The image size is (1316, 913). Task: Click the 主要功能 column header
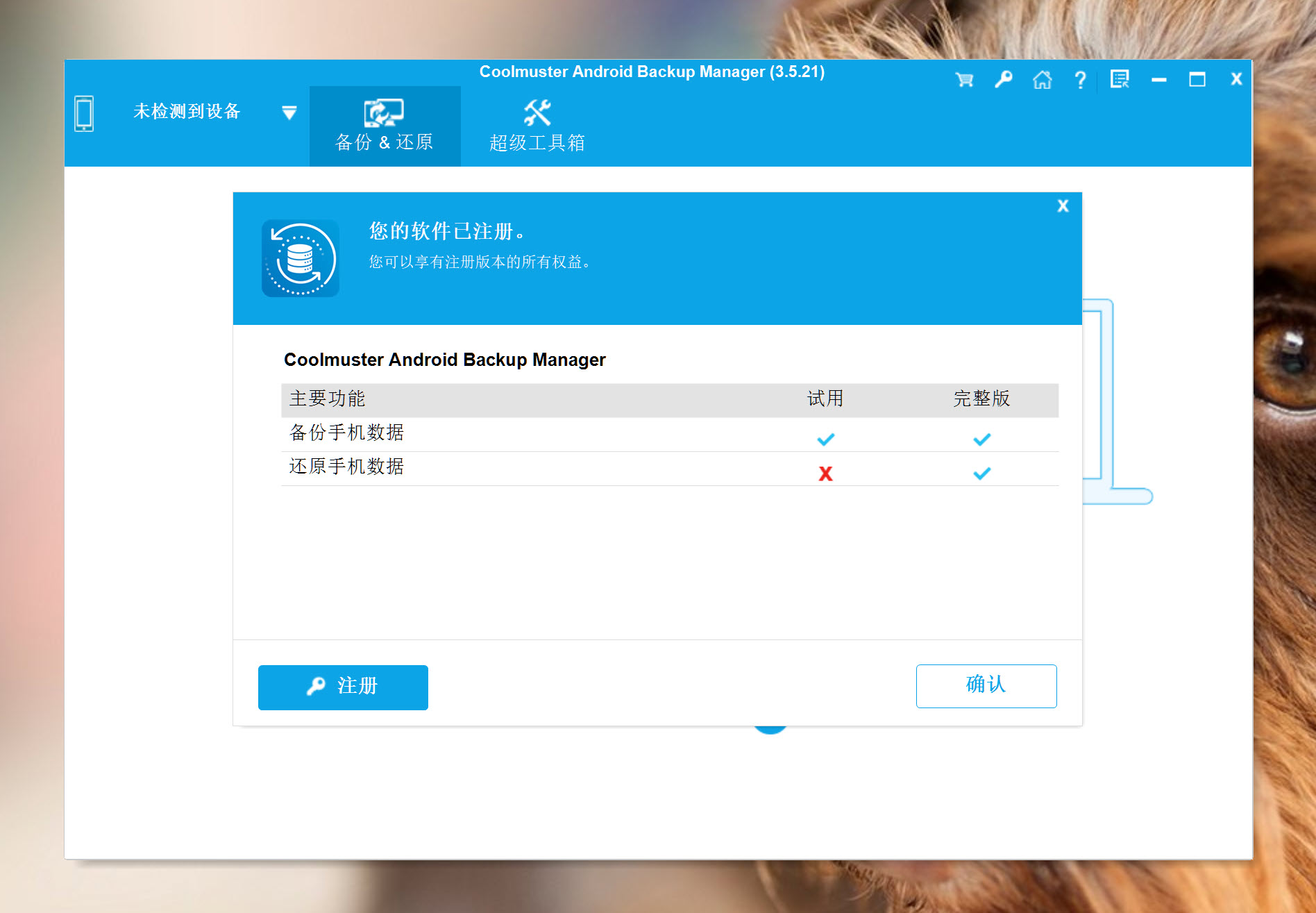pos(327,399)
